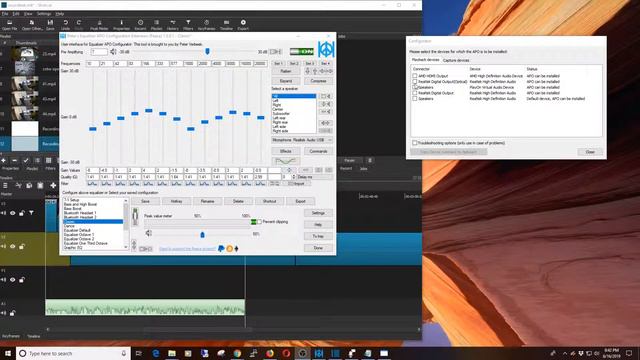Click the Peace Settings button
The width and height of the screenshot is (640, 360).
318,213
